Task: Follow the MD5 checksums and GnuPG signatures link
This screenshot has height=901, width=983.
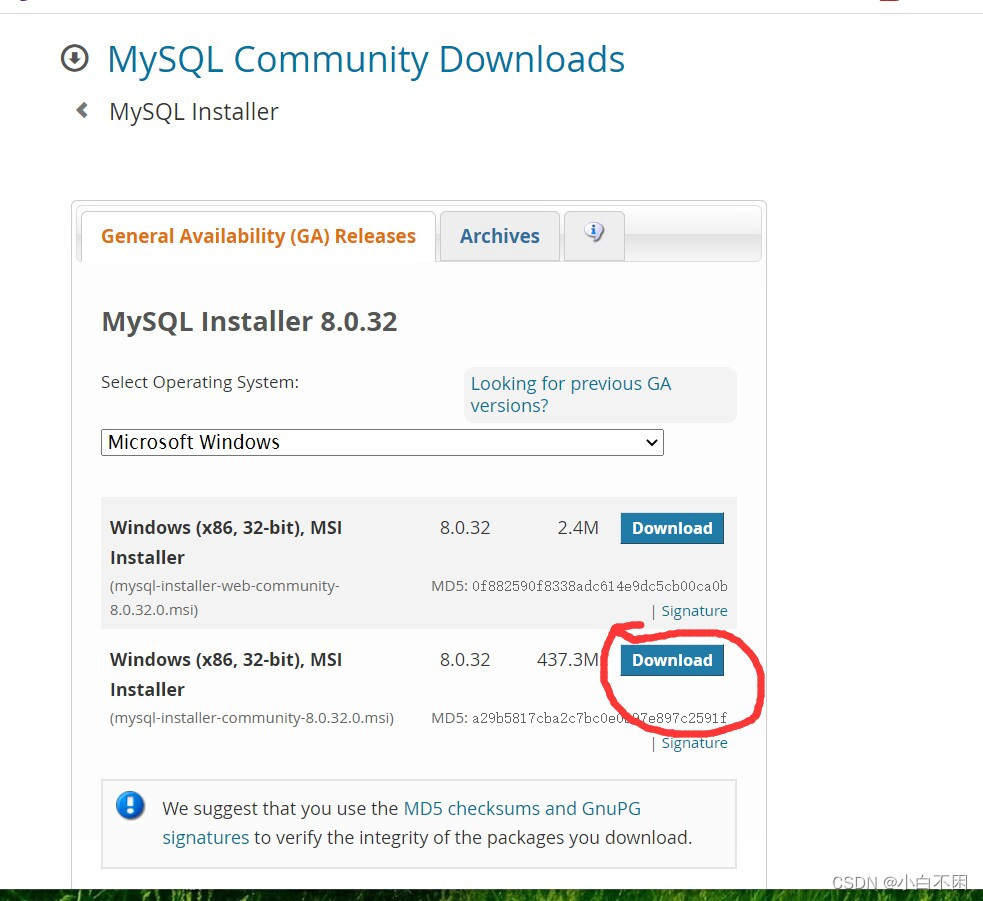Action: click(401, 823)
